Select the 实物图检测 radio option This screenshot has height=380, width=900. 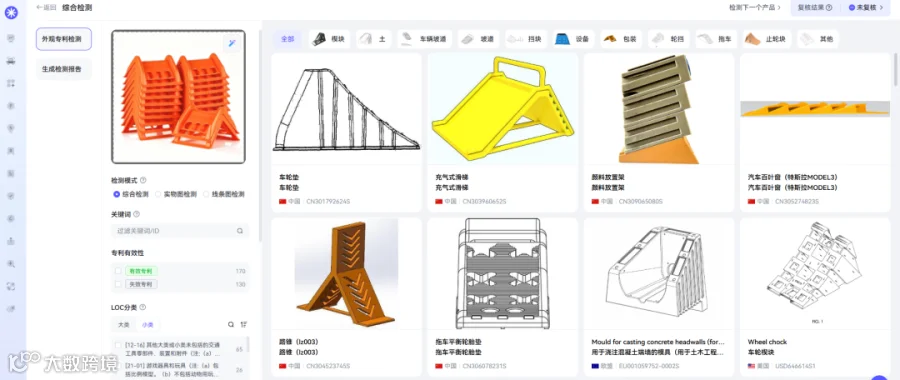point(177,194)
